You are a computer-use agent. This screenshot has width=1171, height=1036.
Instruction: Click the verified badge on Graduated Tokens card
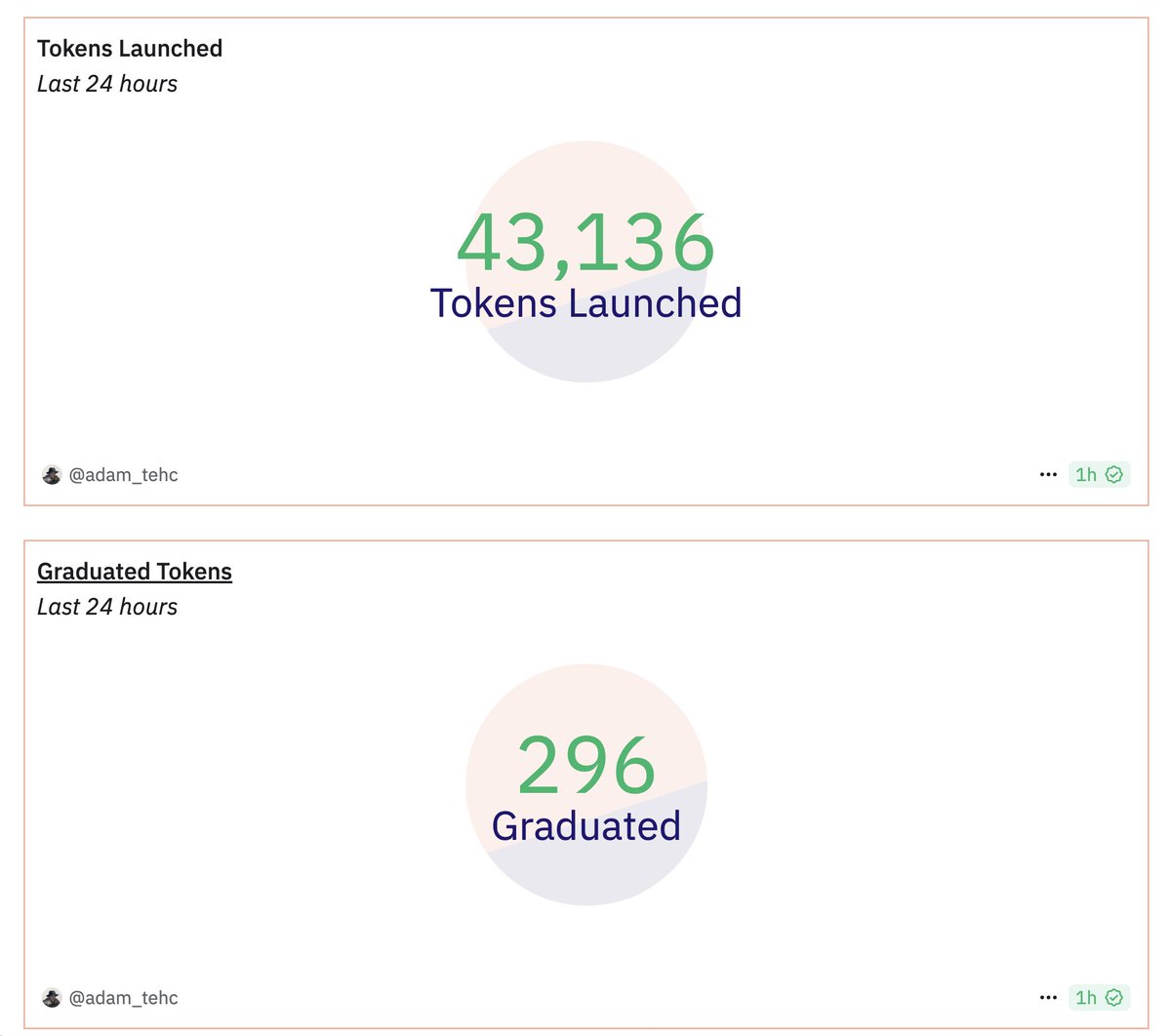point(1115,997)
